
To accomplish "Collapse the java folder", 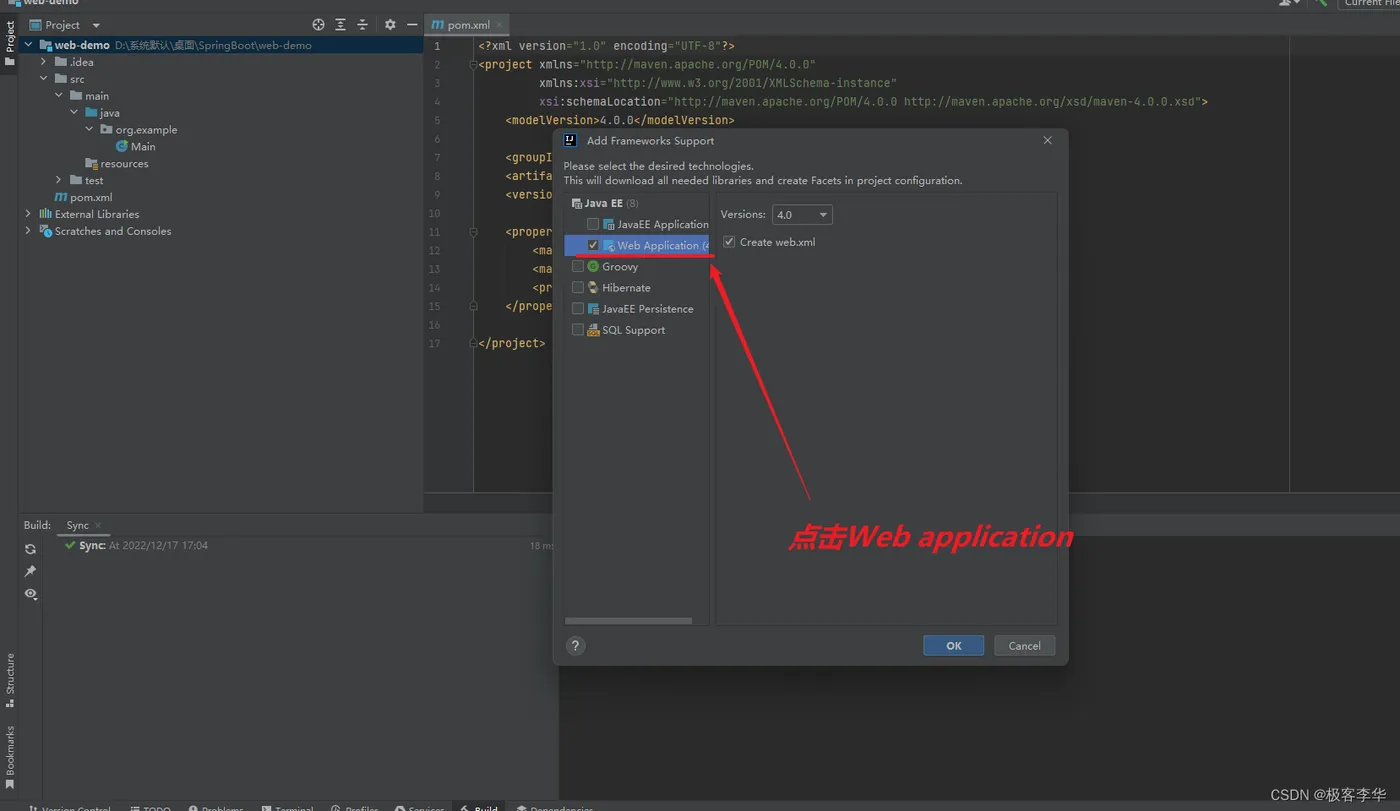I will click(x=74, y=113).
